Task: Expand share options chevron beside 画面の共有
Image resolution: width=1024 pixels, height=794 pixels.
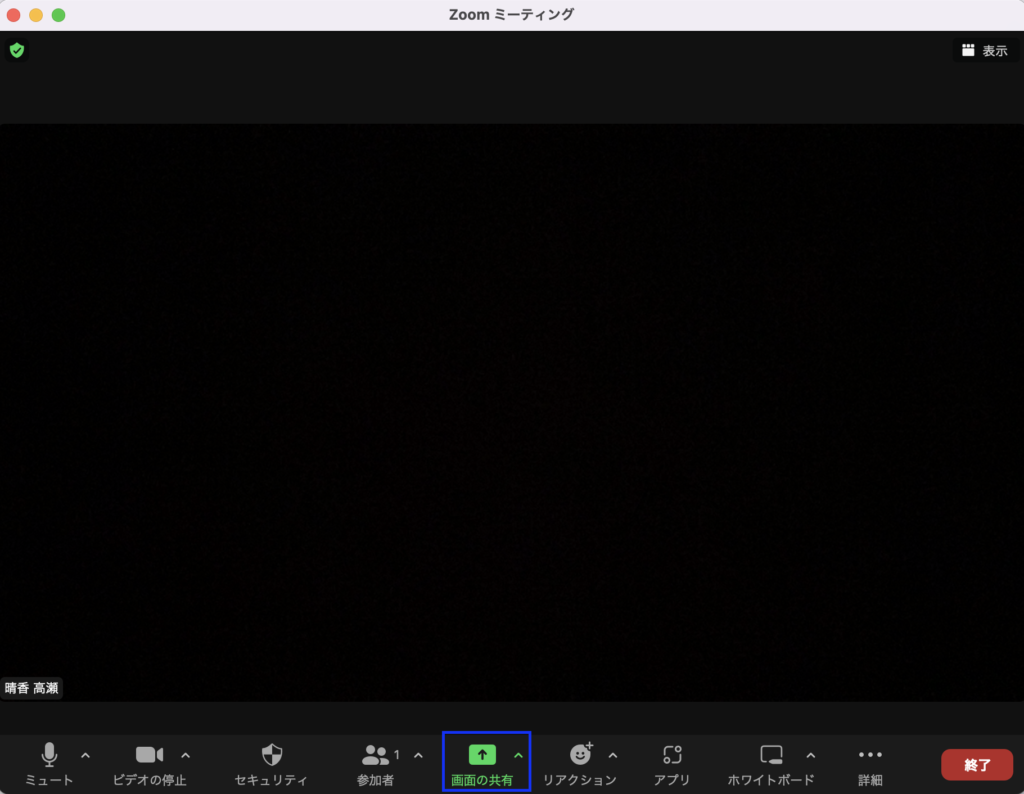Action: pyautogui.click(x=518, y=755)
